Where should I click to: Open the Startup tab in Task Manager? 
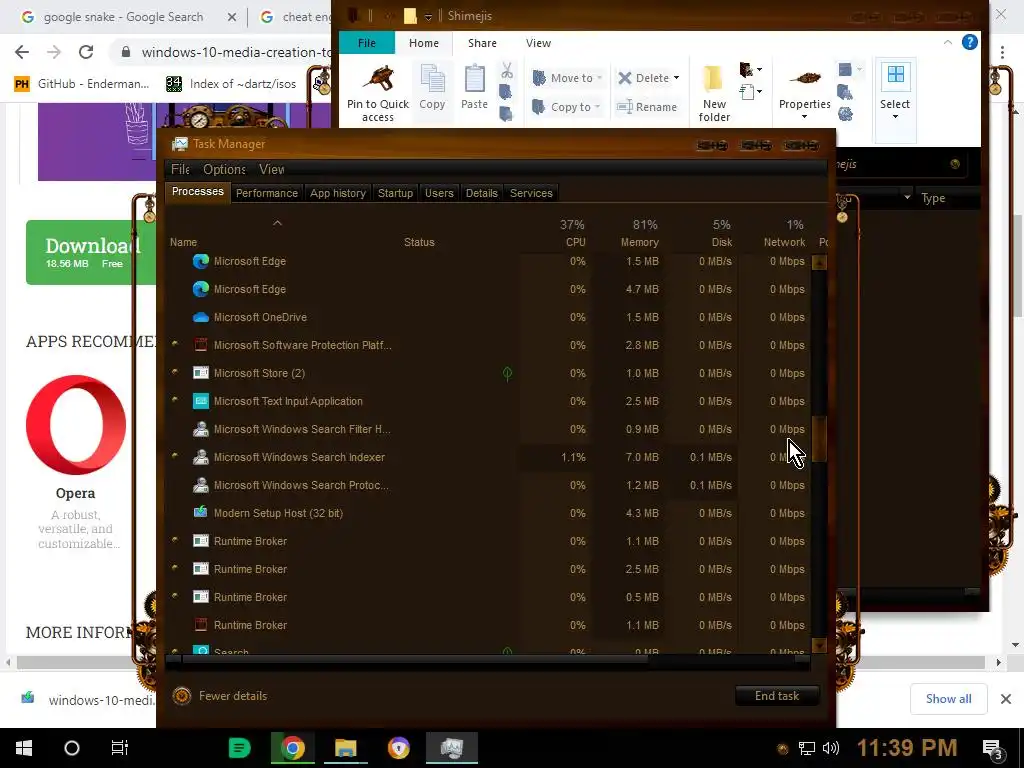point(395,193)
